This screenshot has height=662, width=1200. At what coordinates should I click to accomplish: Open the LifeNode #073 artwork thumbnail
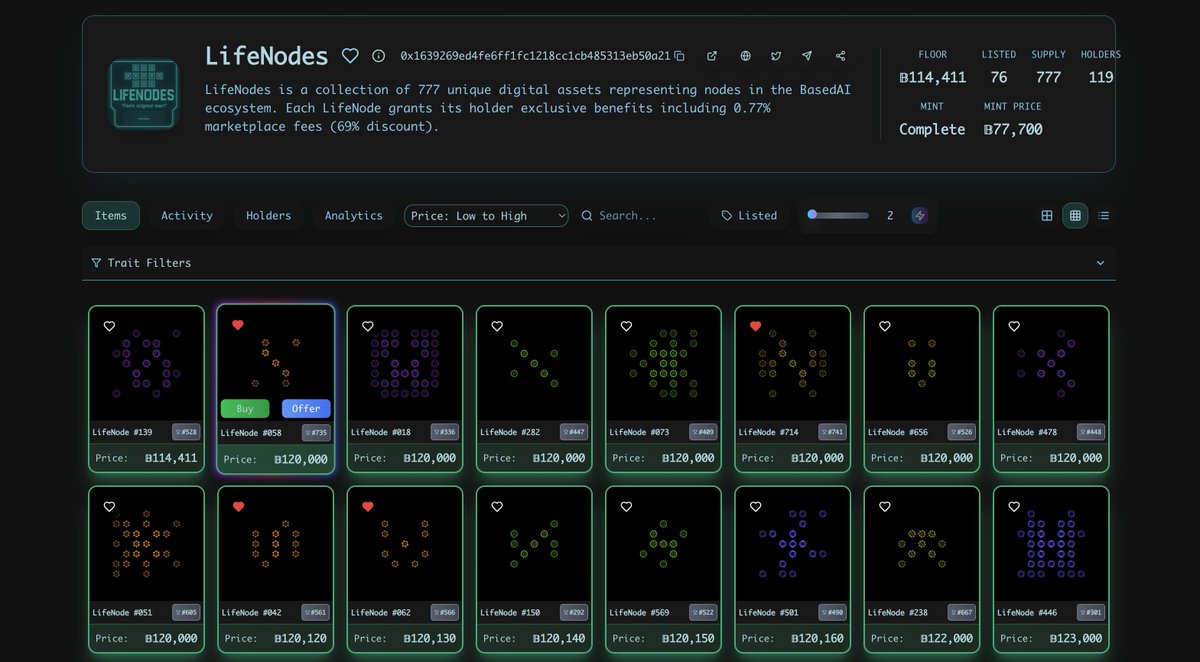664,363
